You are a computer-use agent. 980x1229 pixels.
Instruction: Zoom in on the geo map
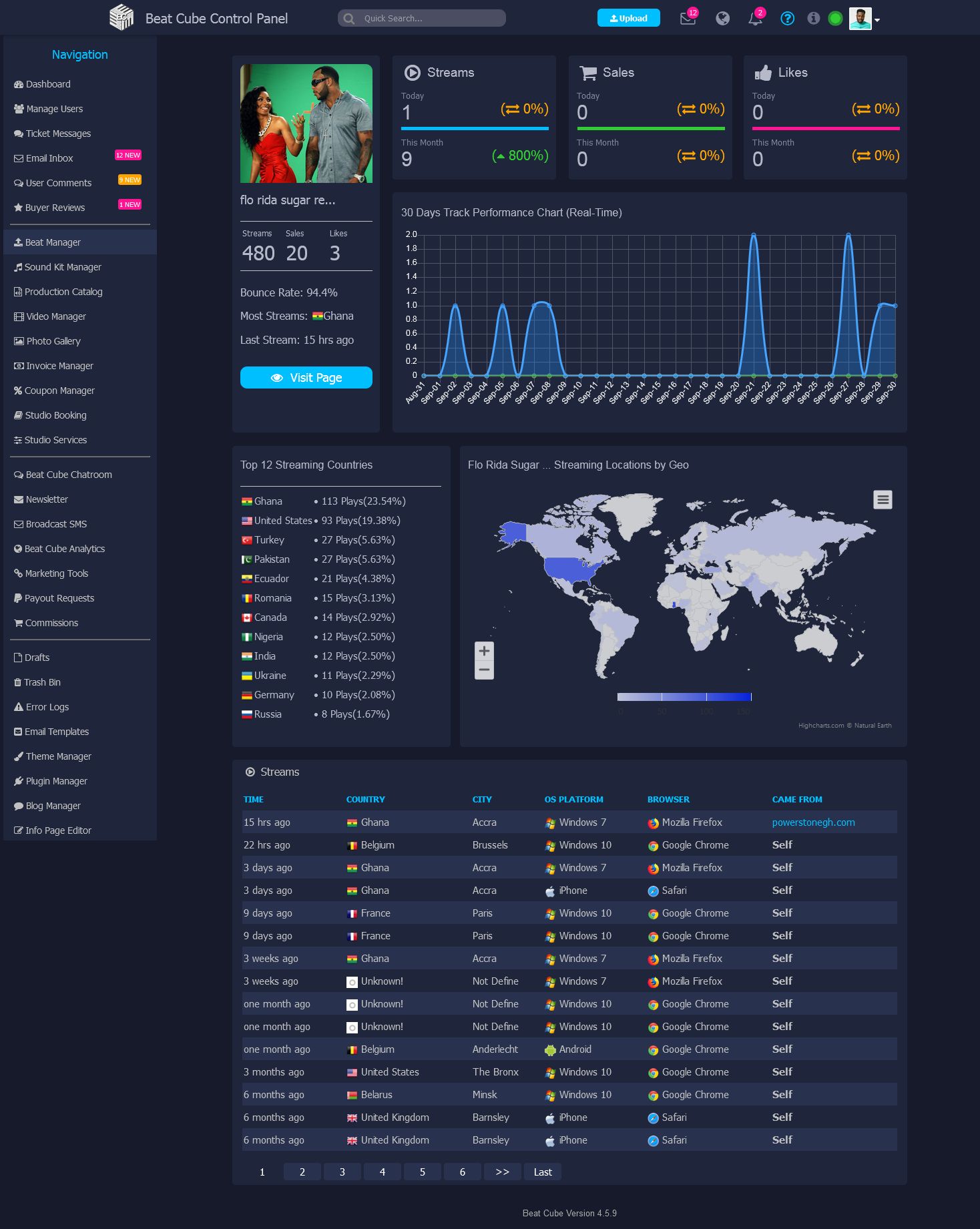coord(484,651)
